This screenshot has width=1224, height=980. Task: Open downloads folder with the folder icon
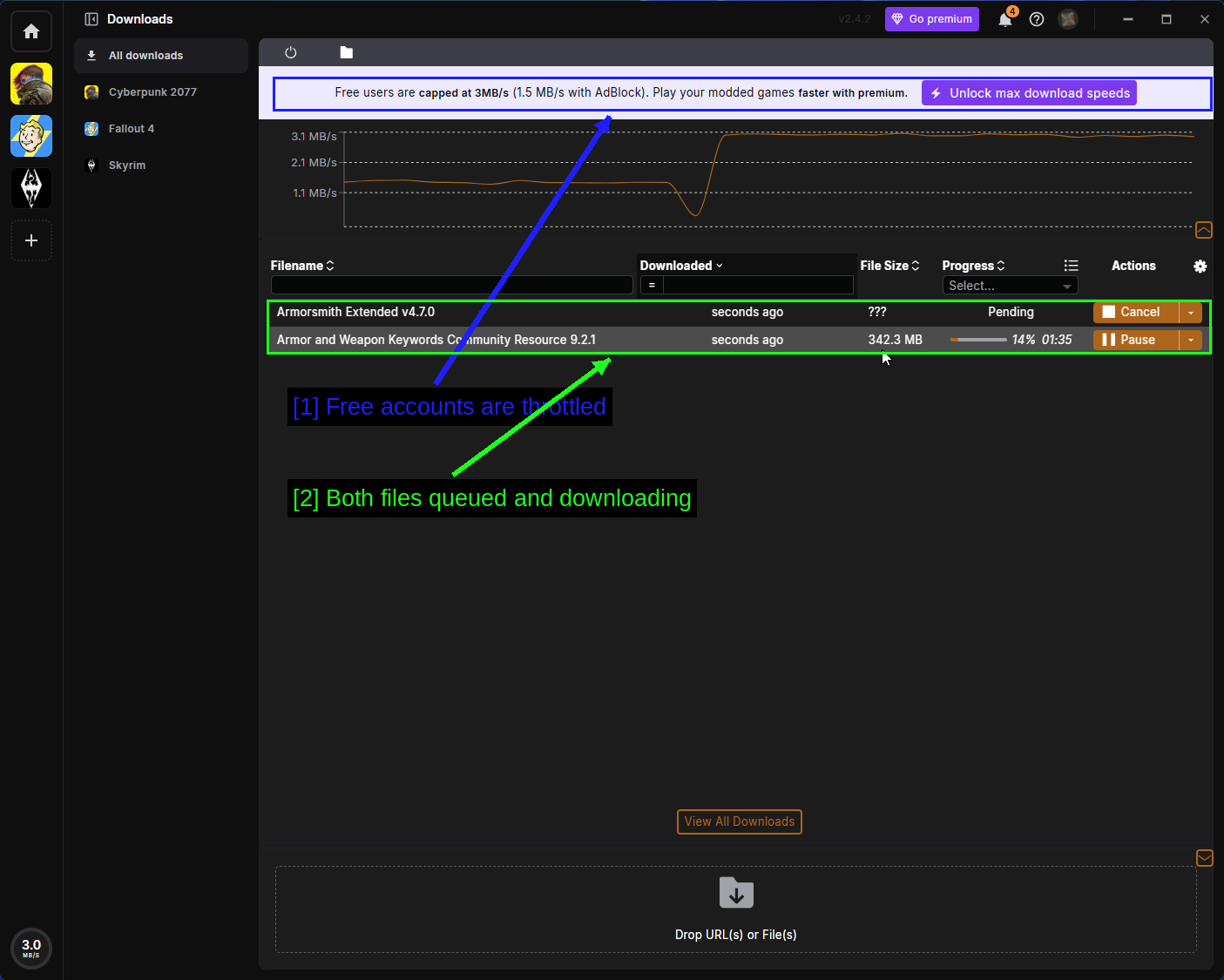347,52
